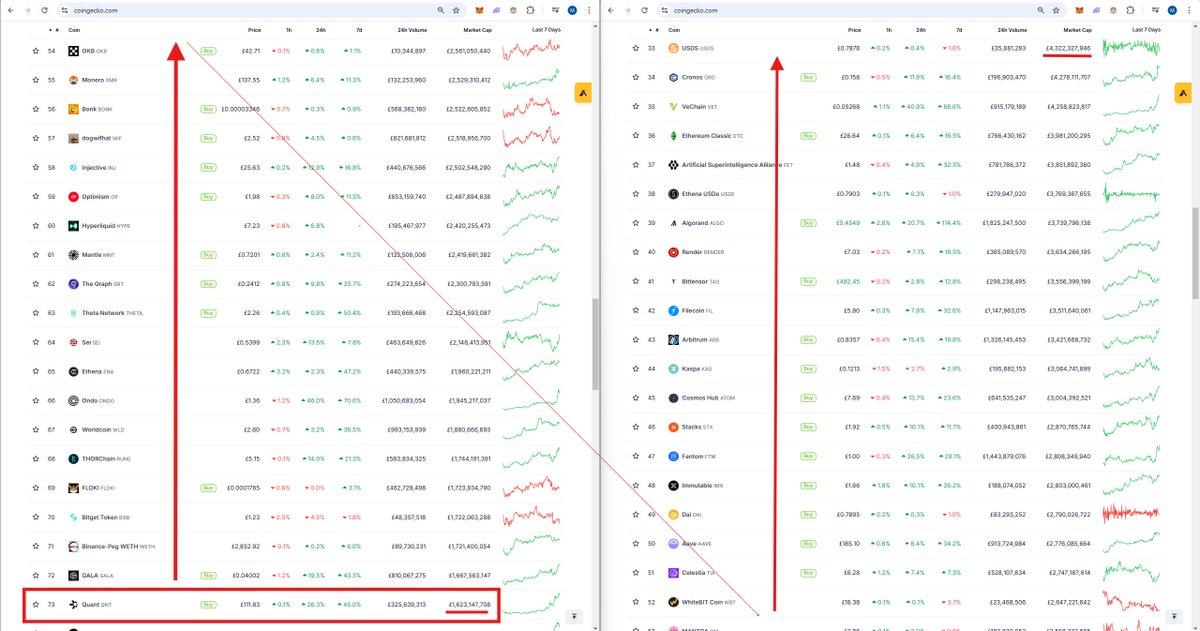Sort by Coin column in right window
The width and height of the screenshot is (1200, 631).
tap(673, 30)
